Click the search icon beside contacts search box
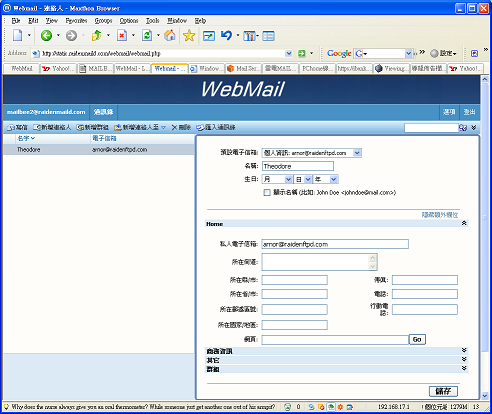 coord(463,128)
